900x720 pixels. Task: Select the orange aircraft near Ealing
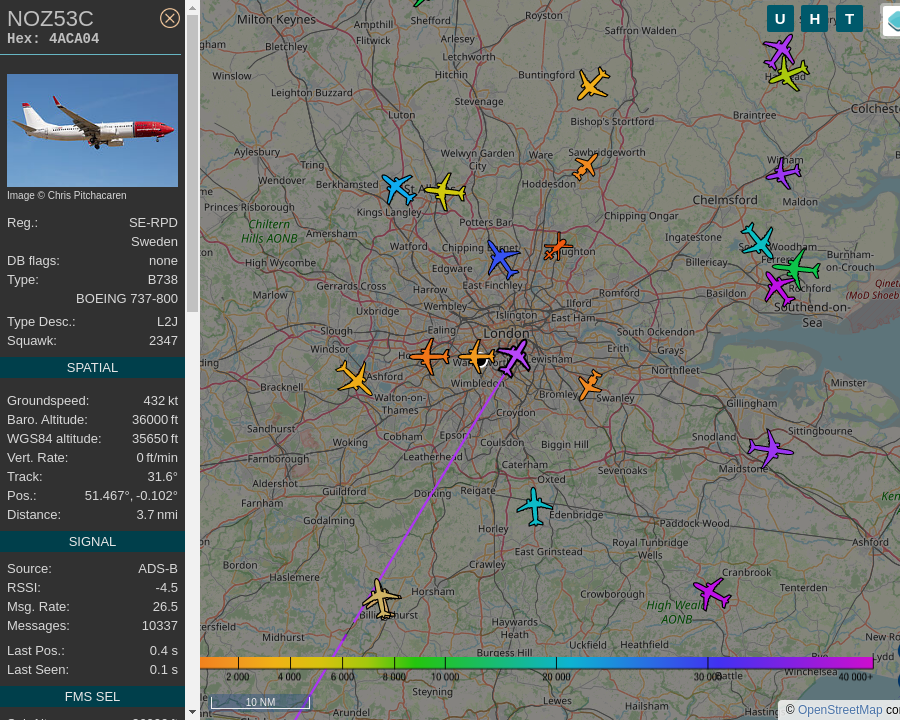tap(429, 356)
